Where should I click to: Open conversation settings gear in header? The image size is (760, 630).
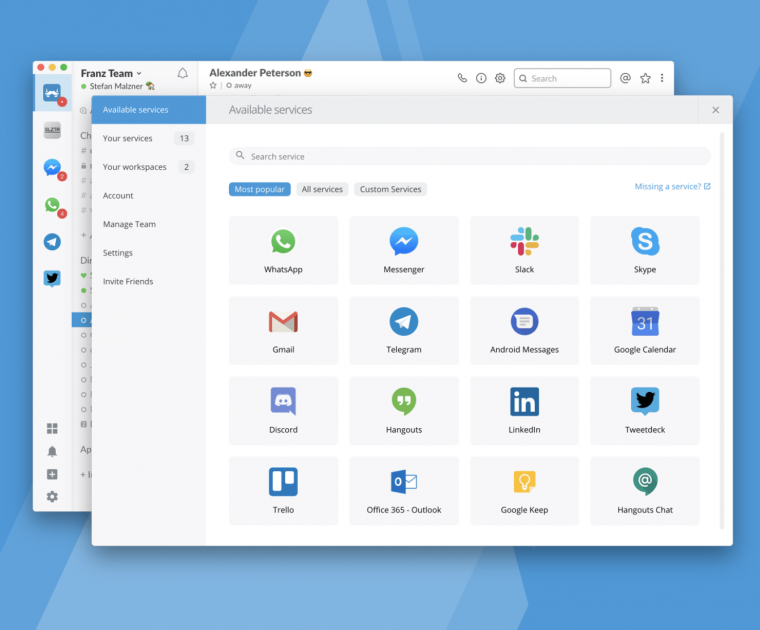(500, 78)
